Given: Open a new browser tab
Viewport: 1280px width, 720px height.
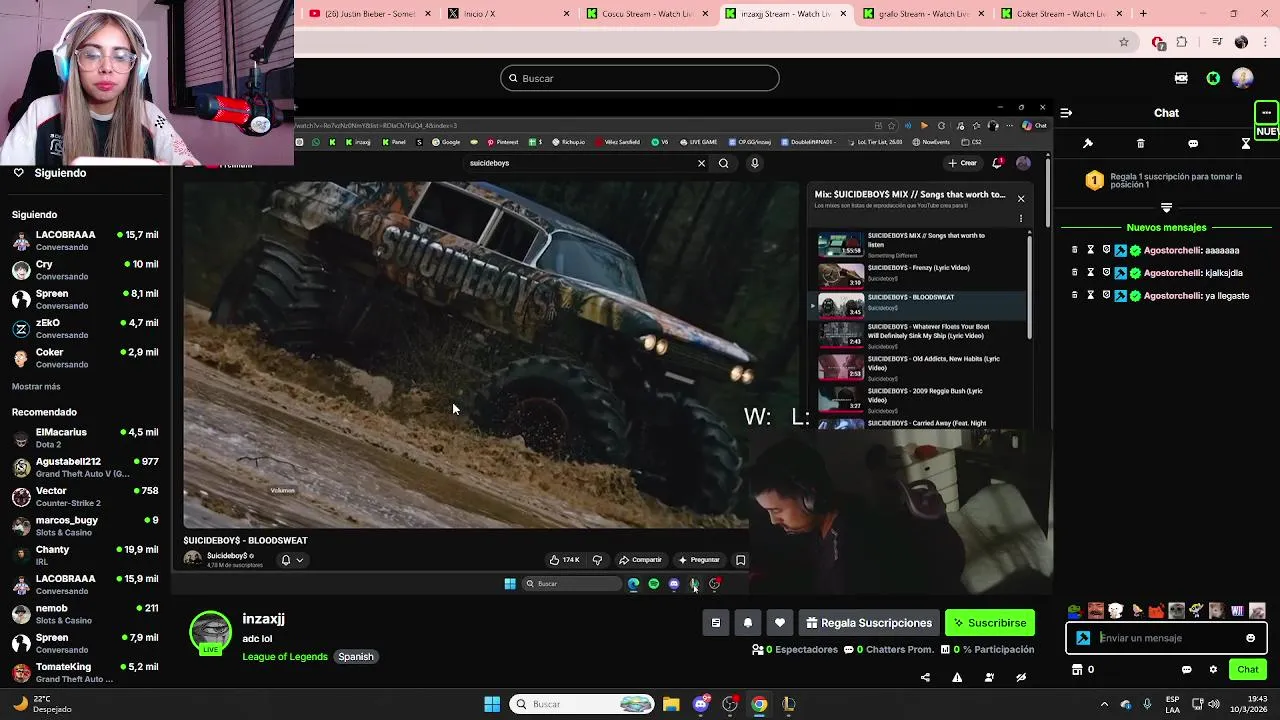Looking at the screenshot, I should tap(1143, 14).
